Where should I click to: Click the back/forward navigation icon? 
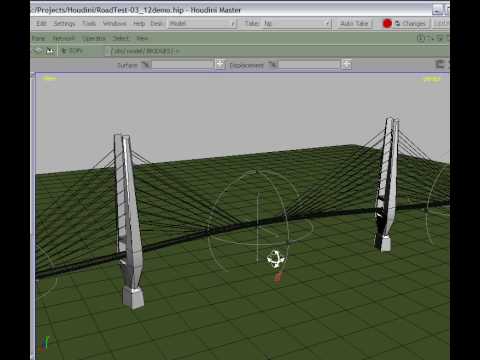click(x=37, y=51)
